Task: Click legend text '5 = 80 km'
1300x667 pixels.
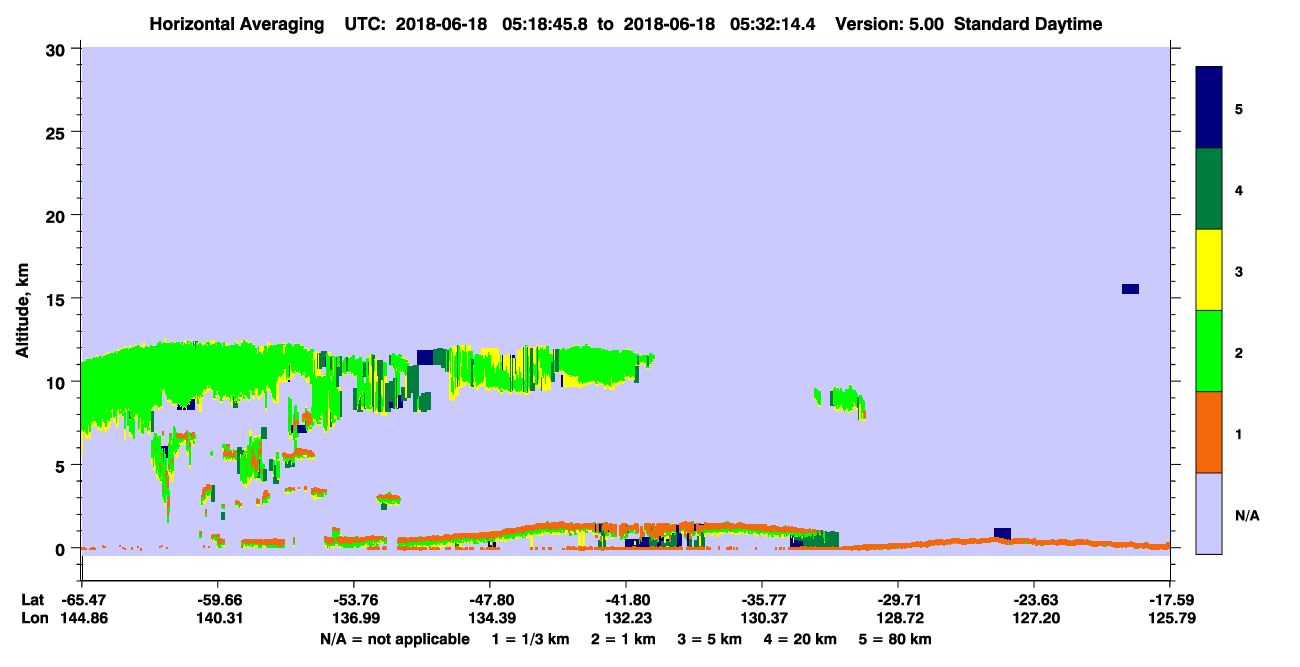Action: click(x=897, y=639)
